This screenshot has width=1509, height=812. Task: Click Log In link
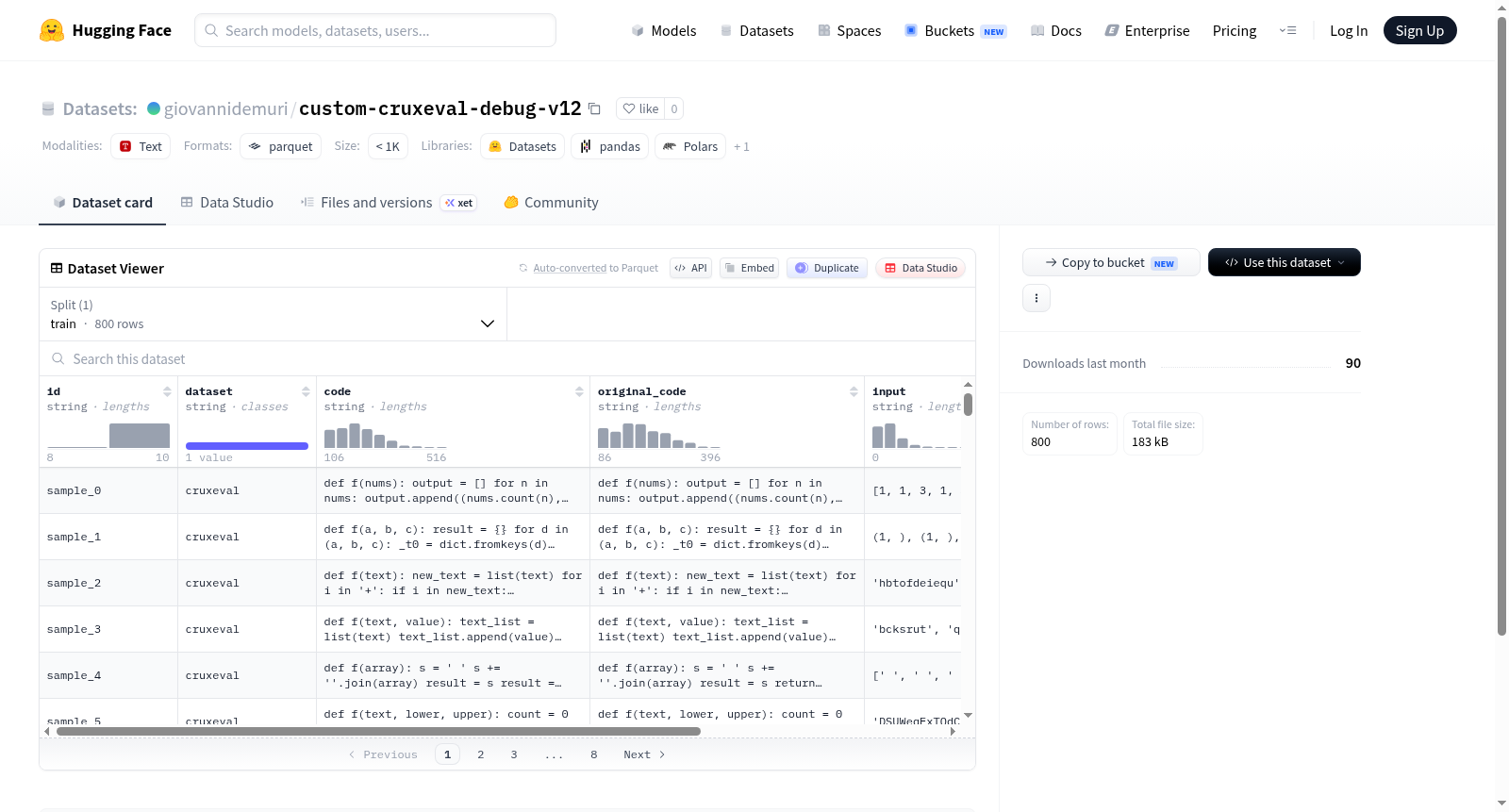tap(1349, 30)
